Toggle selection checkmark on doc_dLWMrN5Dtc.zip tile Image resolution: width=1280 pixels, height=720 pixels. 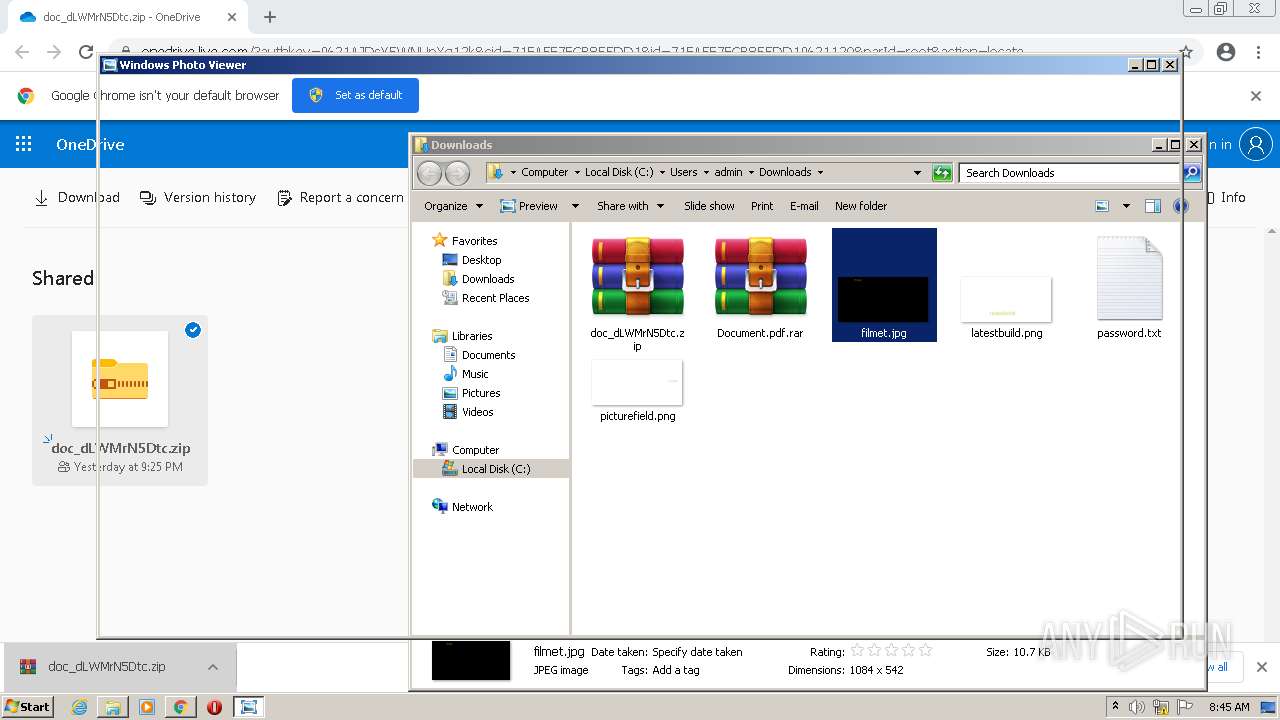pyautogui.click(x=193, y=330)
